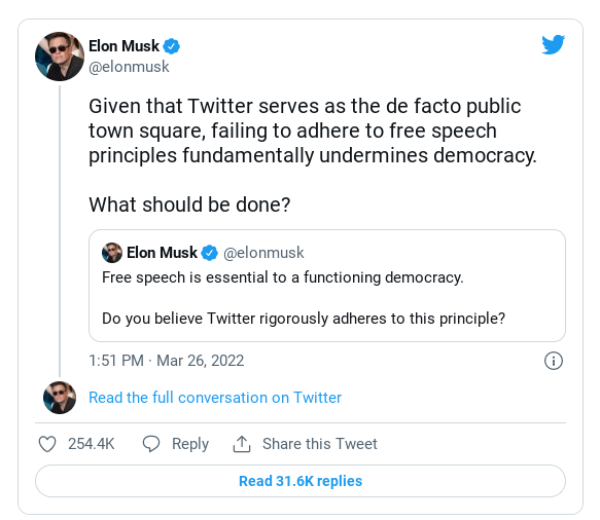Click the @elonmusk handle in the header
This screenshot has height=520, width=600.
129,67
